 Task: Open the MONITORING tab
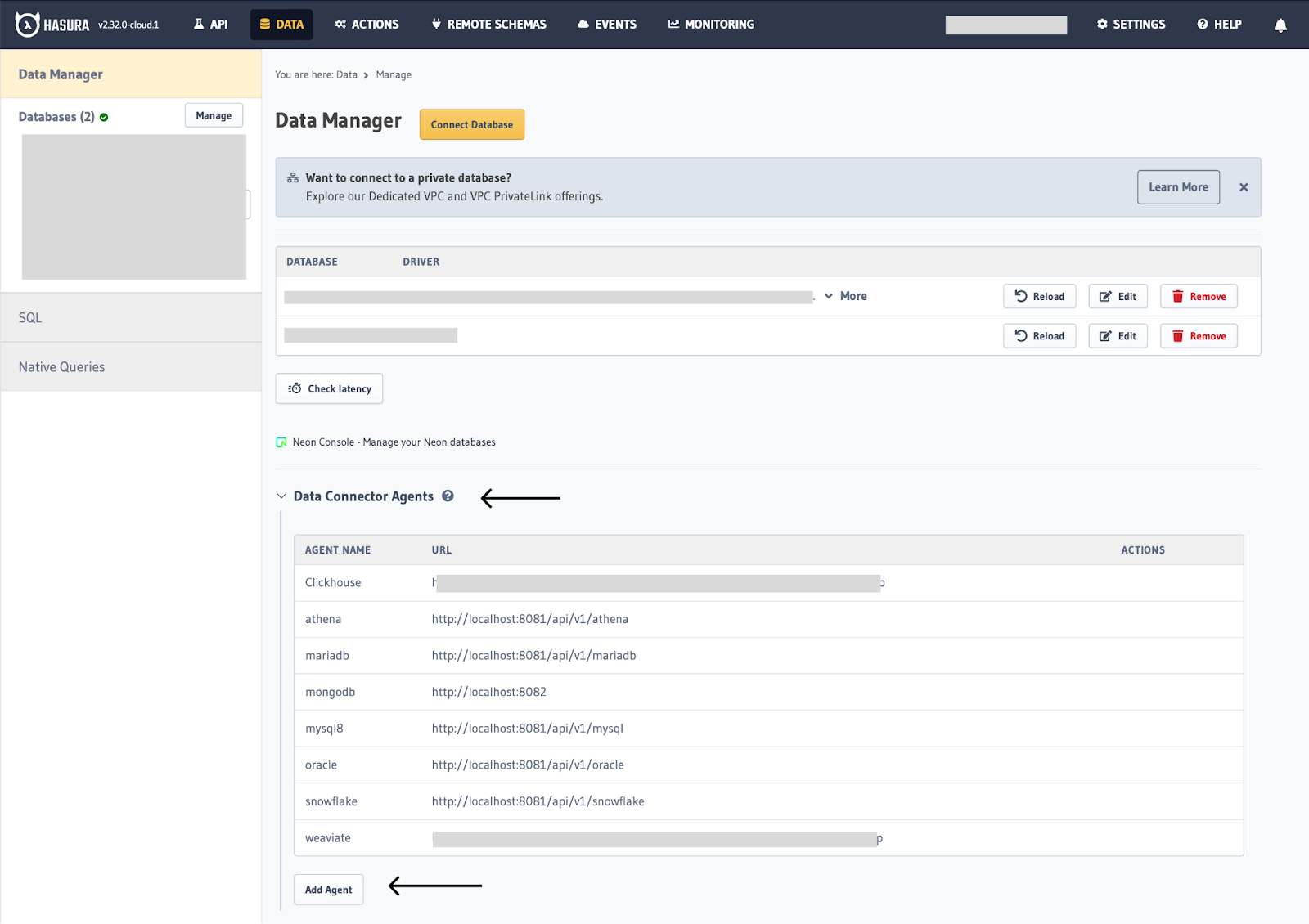pos(711,25)
